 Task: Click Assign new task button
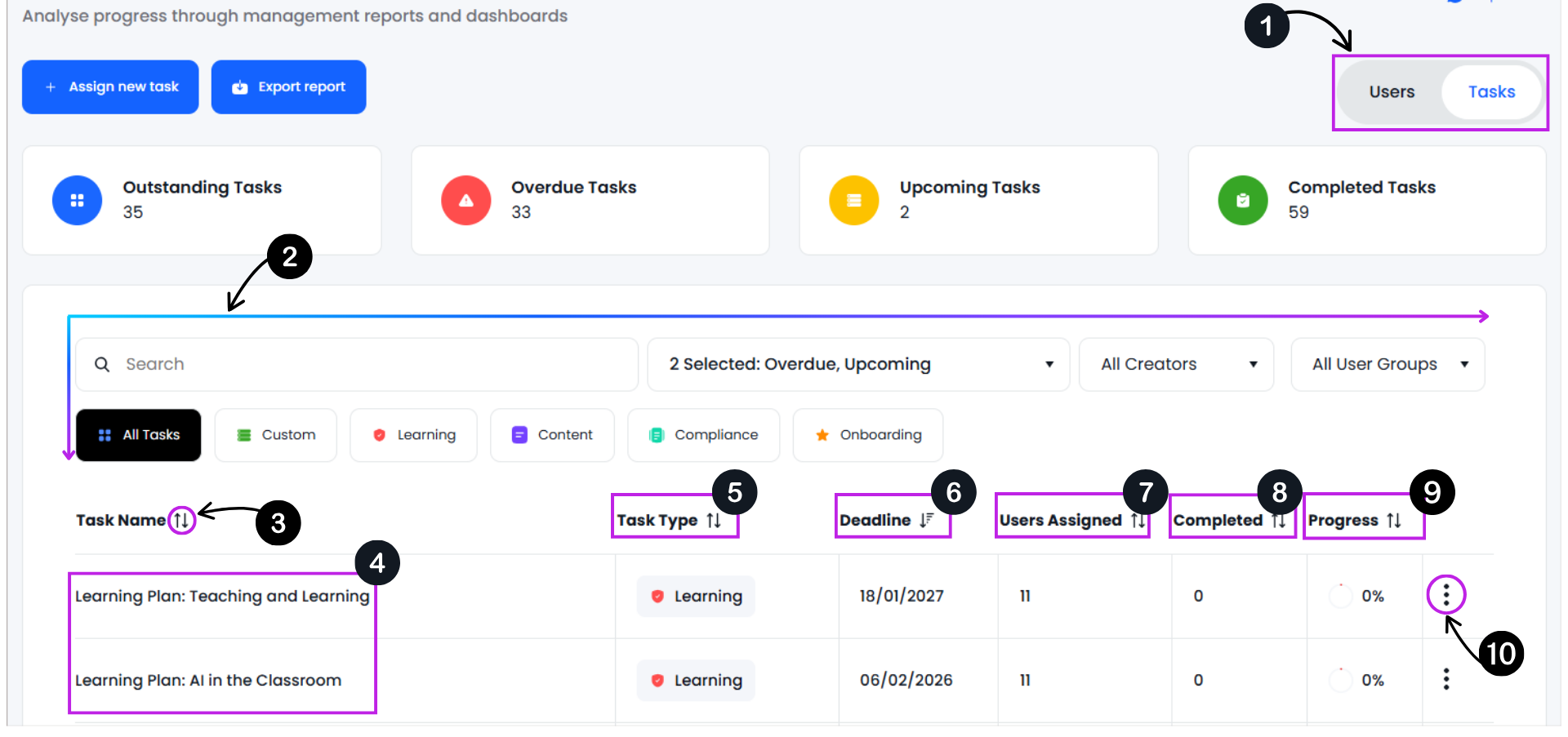tap(110, 87)
